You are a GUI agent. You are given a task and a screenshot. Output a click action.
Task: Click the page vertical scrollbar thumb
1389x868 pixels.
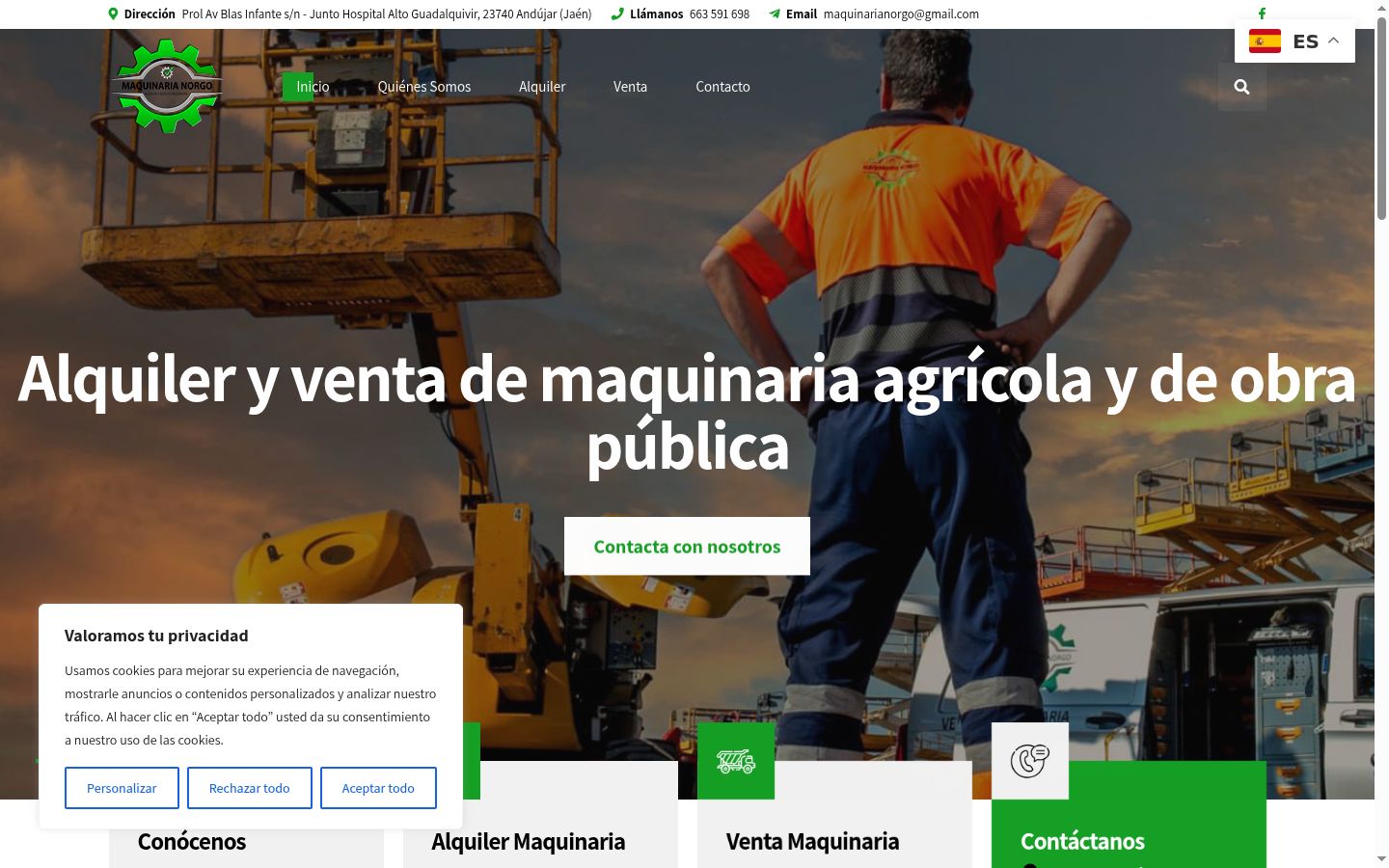click(x=1381, y=121)
